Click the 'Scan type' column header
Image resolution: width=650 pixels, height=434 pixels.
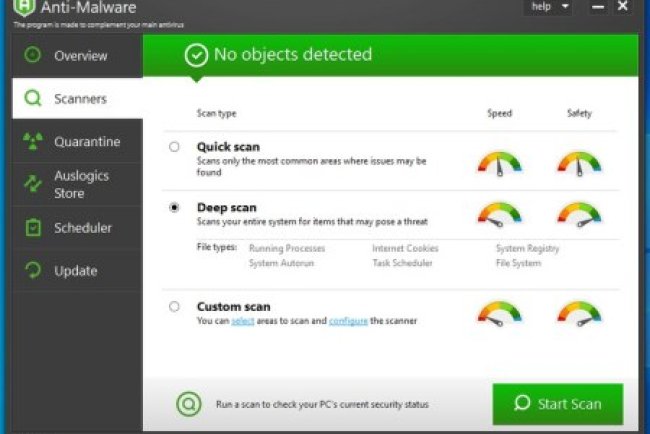point(216,114)
